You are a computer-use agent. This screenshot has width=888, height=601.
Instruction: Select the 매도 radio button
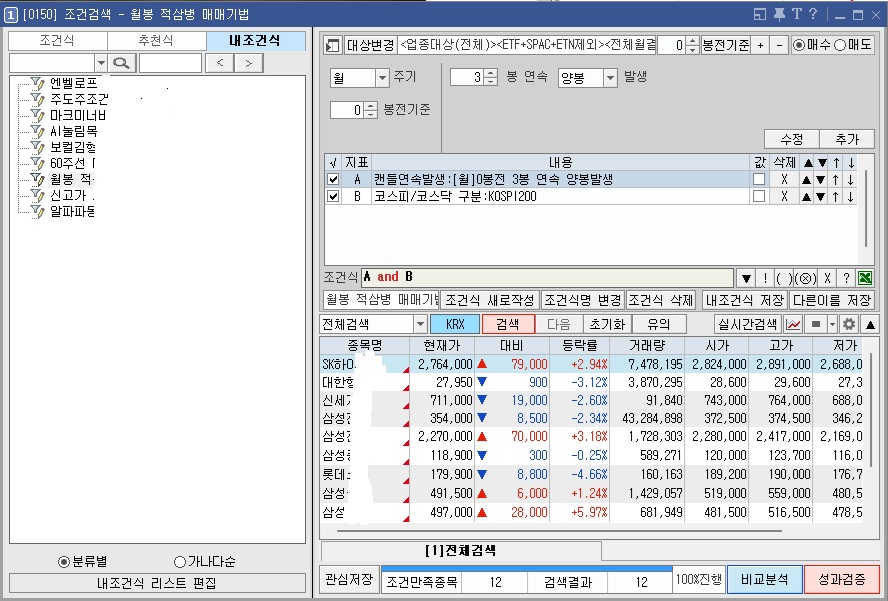coord(840,45)
